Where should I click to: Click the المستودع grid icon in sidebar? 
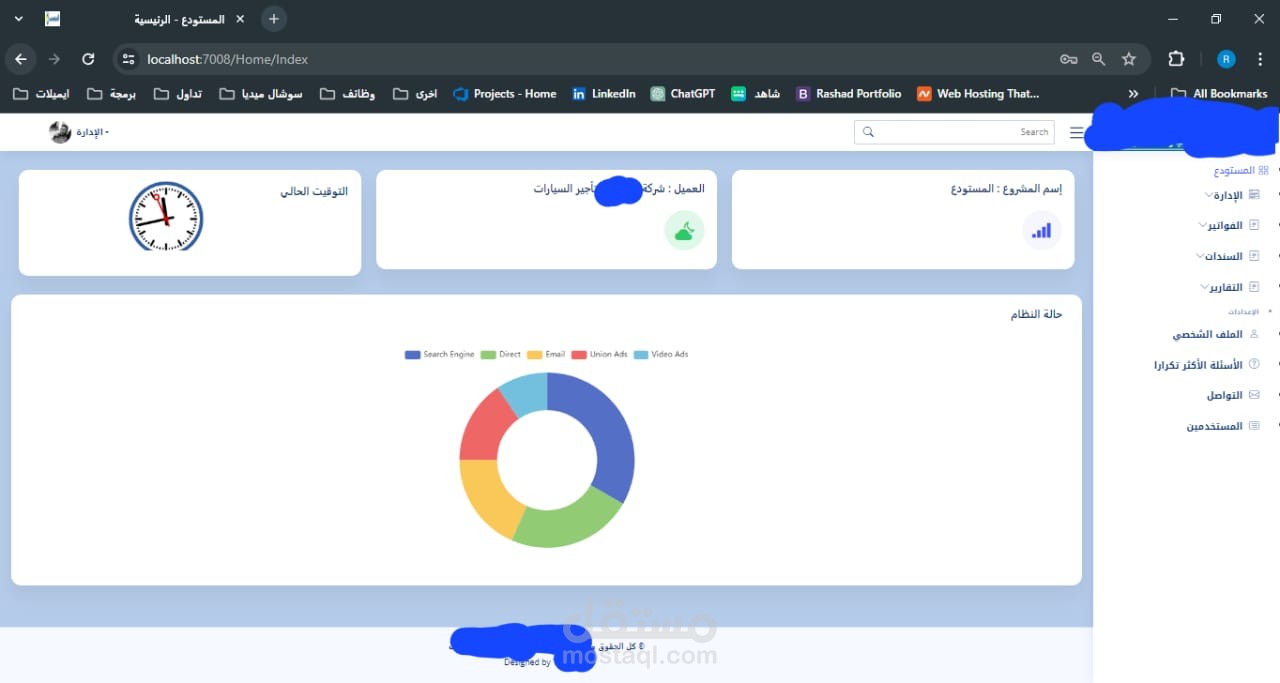click(1263, 171)
